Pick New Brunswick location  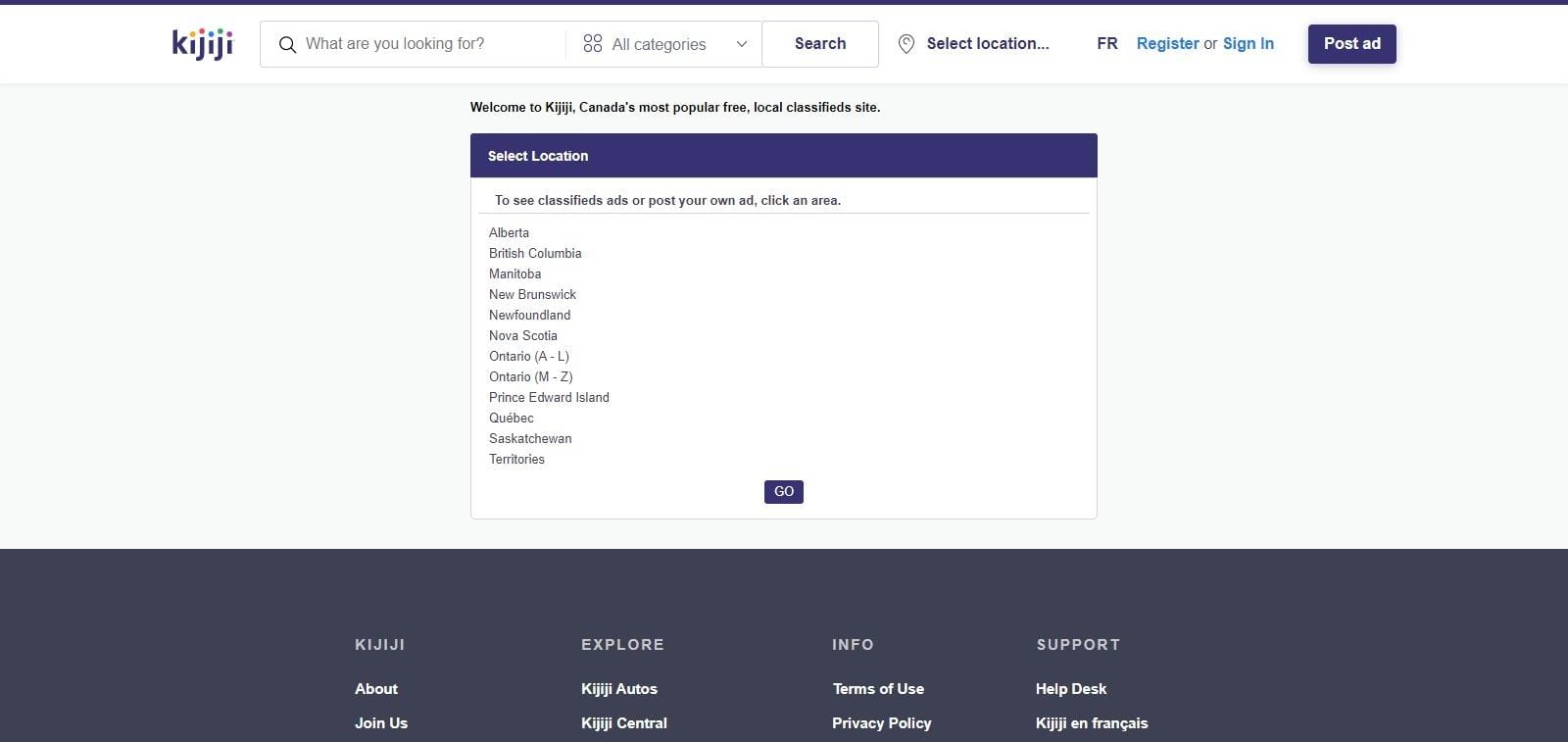coord(532,294)
